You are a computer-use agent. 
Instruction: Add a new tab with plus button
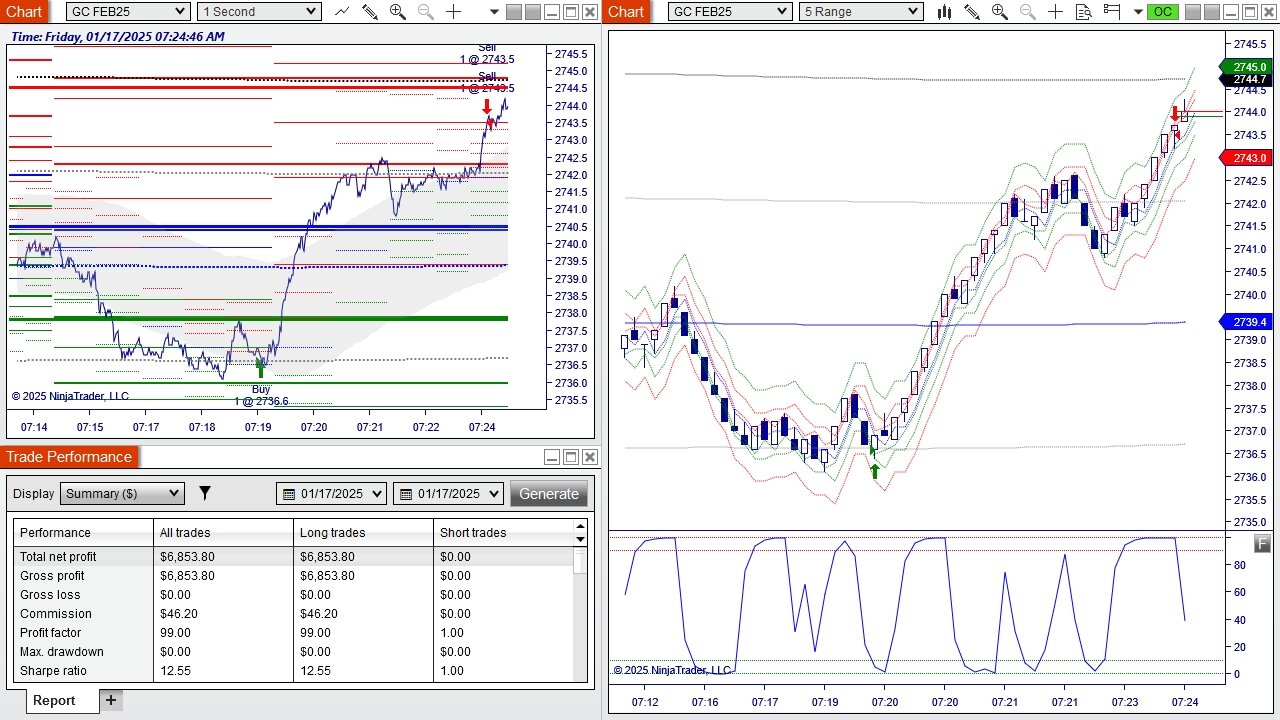coord(111,700)
